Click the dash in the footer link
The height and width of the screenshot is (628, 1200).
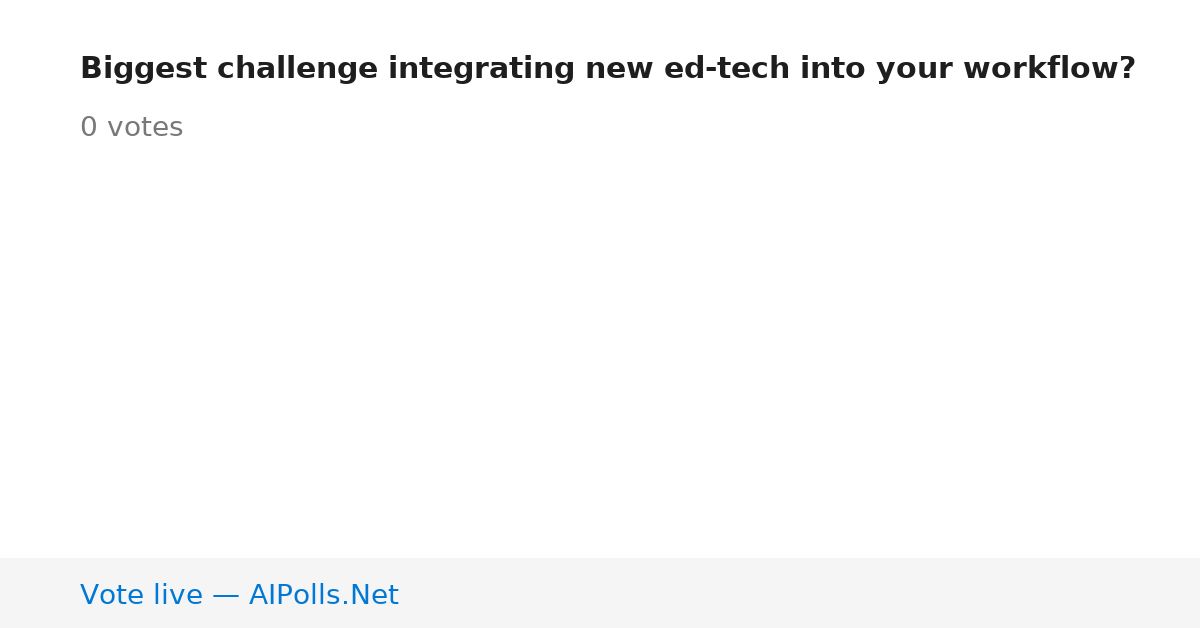[x=226, y=596]
